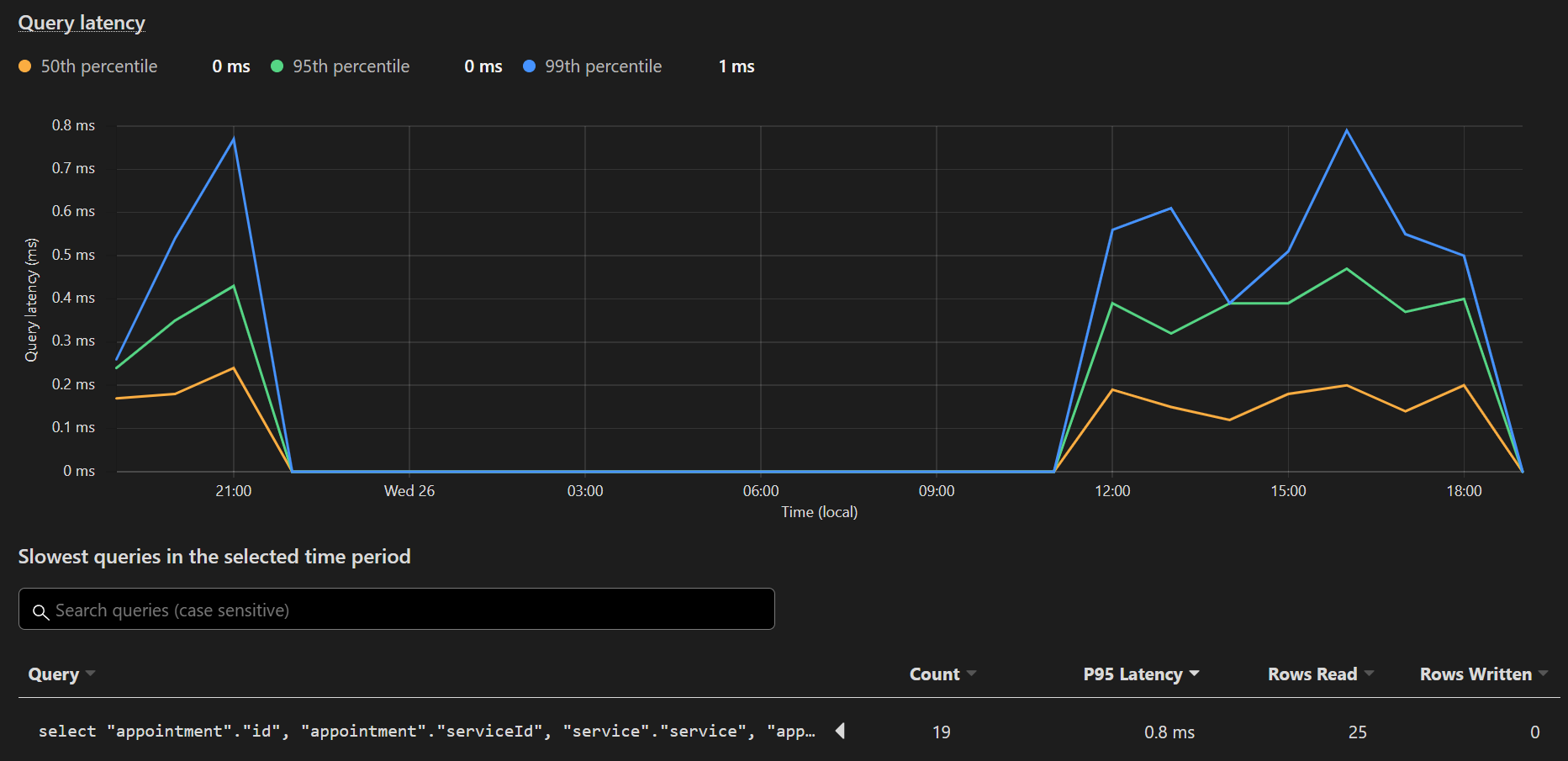Click the Rows Read column header

(1312, 674)
